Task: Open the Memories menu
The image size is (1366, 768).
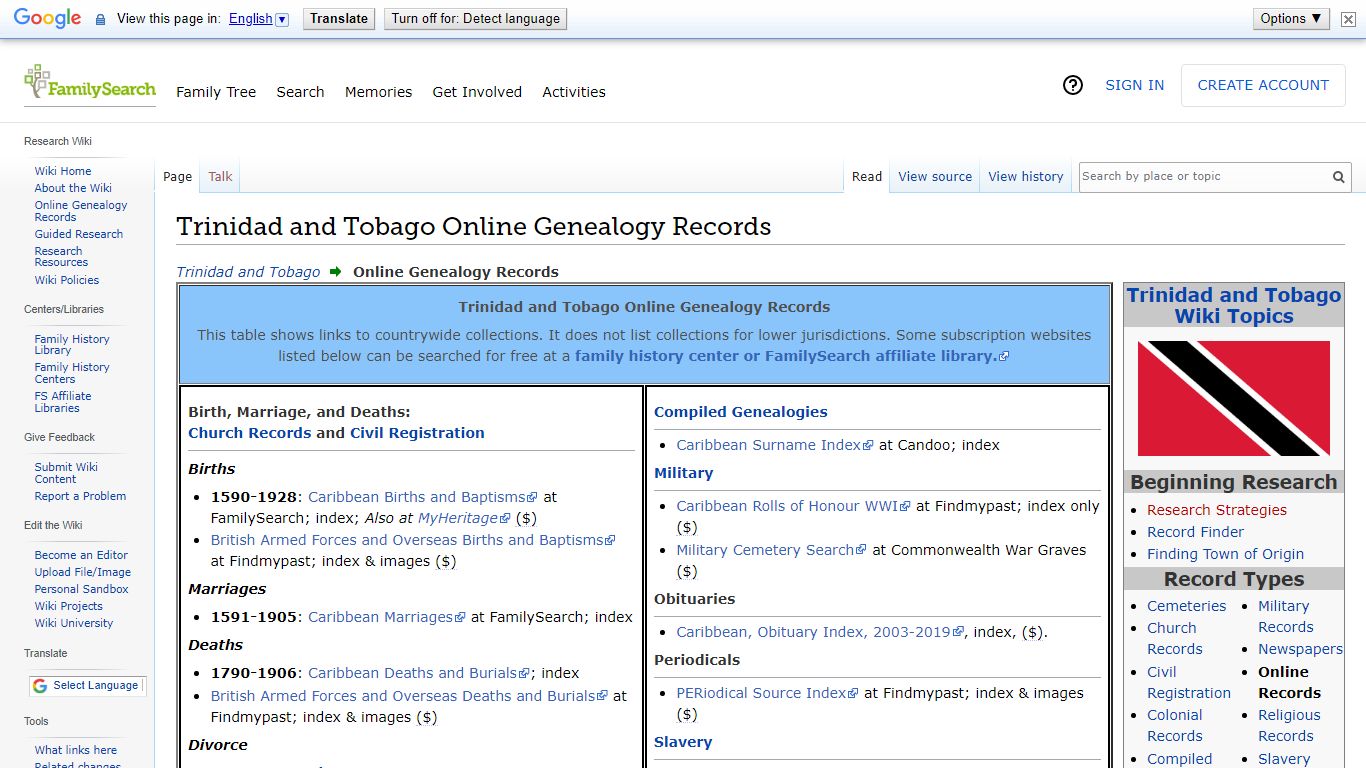Action: pyautogui.click(x=378, y=92)
